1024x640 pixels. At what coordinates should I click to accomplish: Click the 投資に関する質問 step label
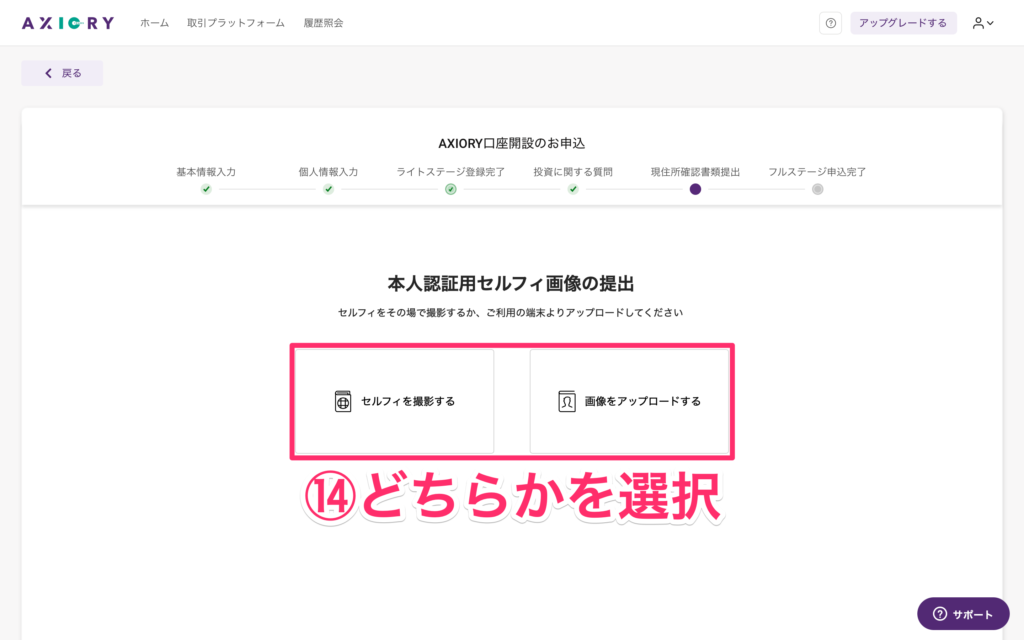point(573,172)
